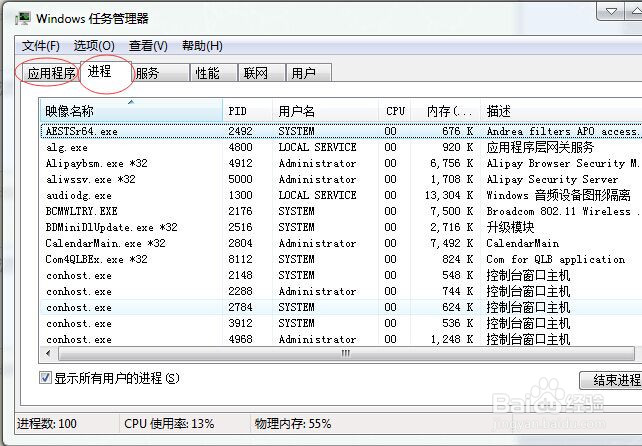Switch to the 服务 tab

161,73
